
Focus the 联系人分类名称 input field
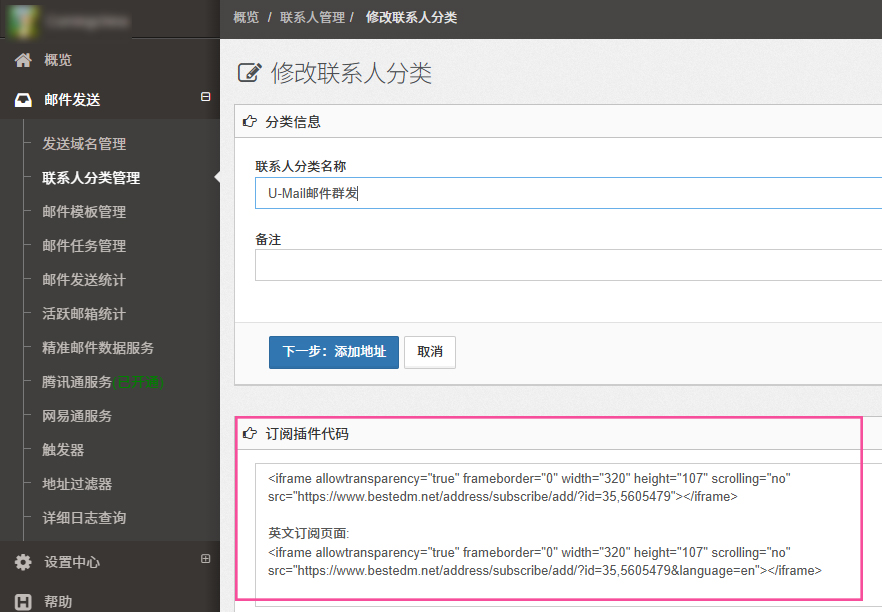point(565,193)
